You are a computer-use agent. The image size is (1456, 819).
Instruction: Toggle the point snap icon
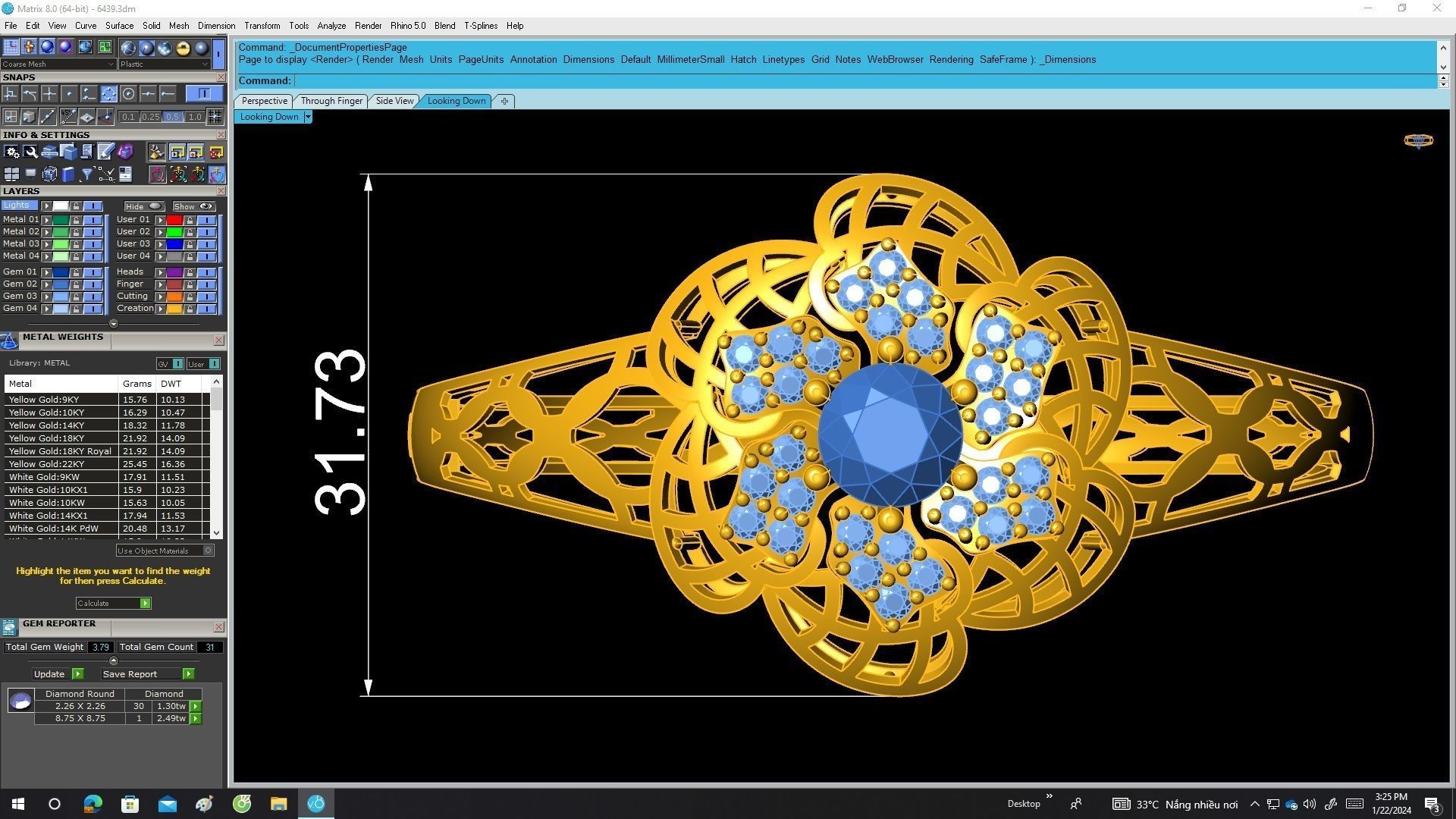tap(69, 93)
